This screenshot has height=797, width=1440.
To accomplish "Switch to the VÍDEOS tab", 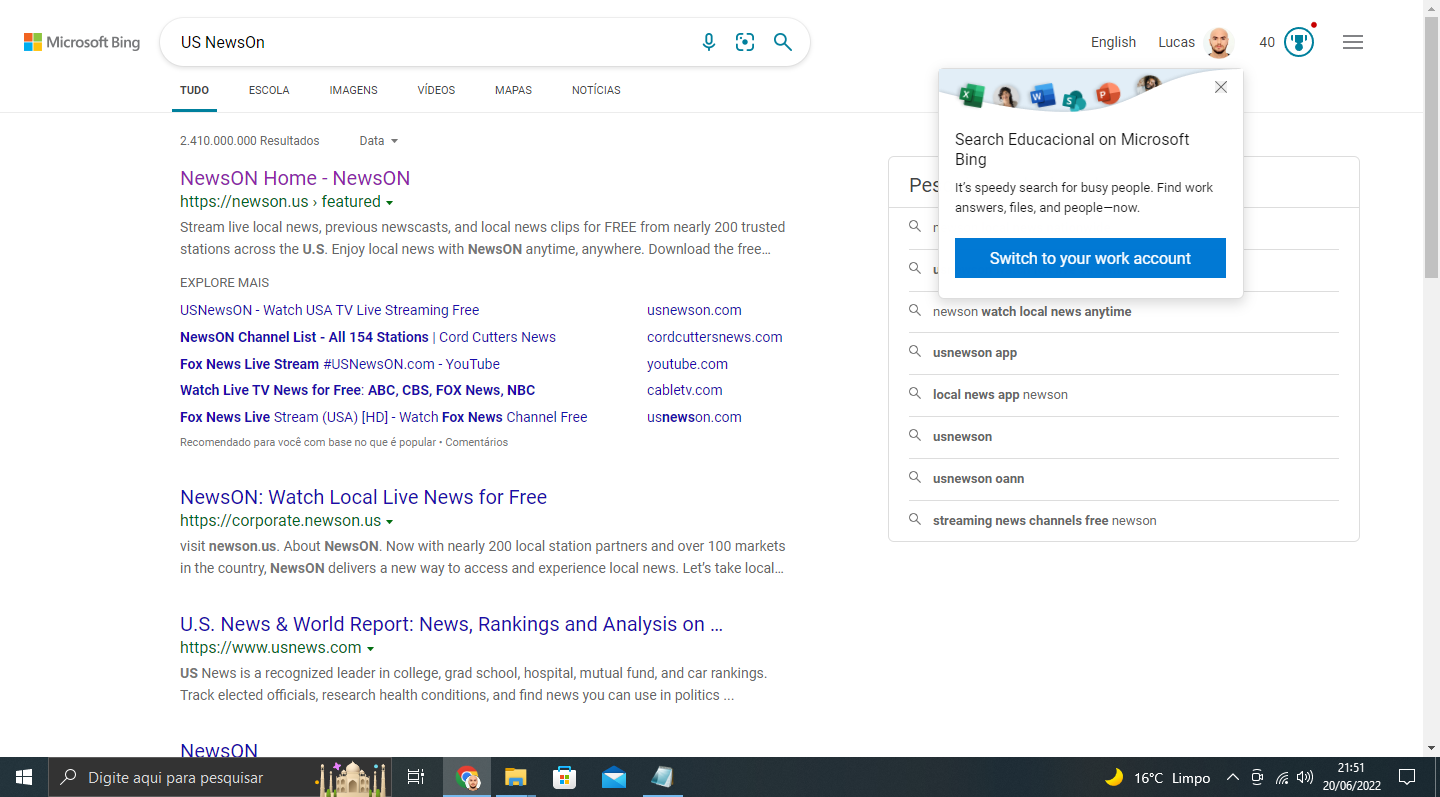I will [x=436, y=90].
